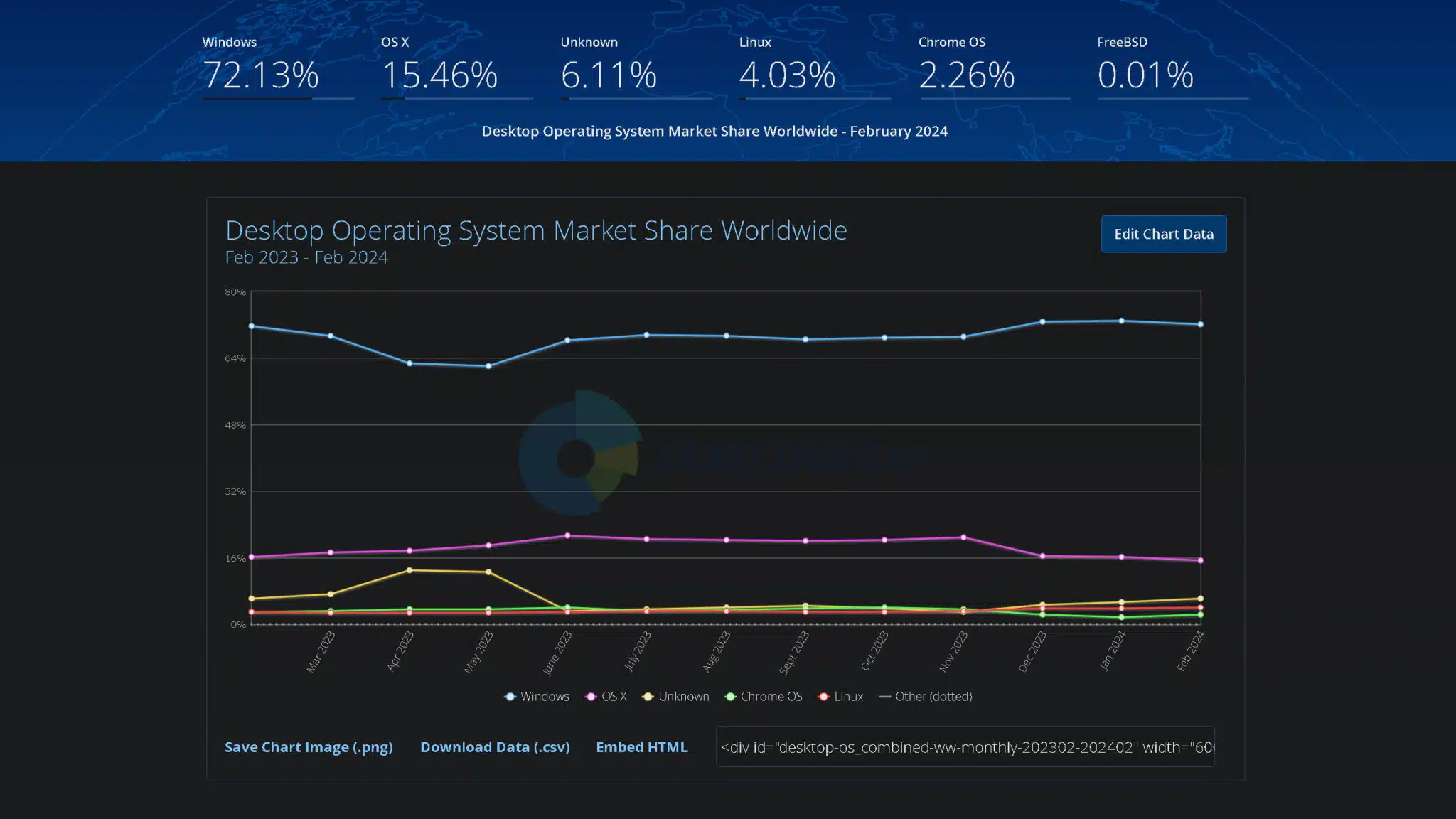Click the Download Data (.csv) link
Image resolution: width=1456 pixels, height=819 pixels.
coord(495,747)
